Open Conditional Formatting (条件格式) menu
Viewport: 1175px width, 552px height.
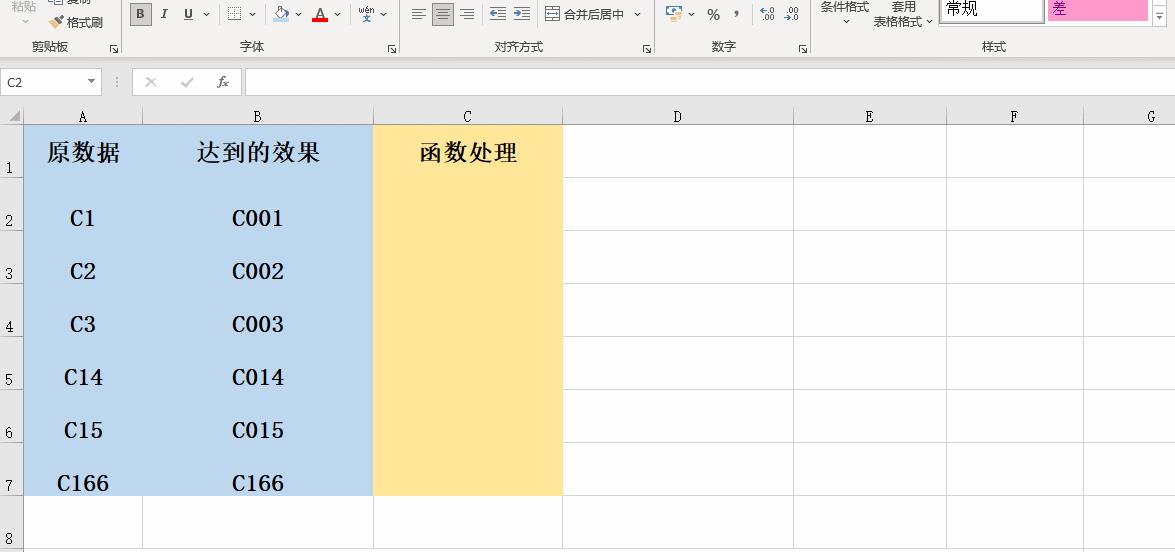click(845, 12)
